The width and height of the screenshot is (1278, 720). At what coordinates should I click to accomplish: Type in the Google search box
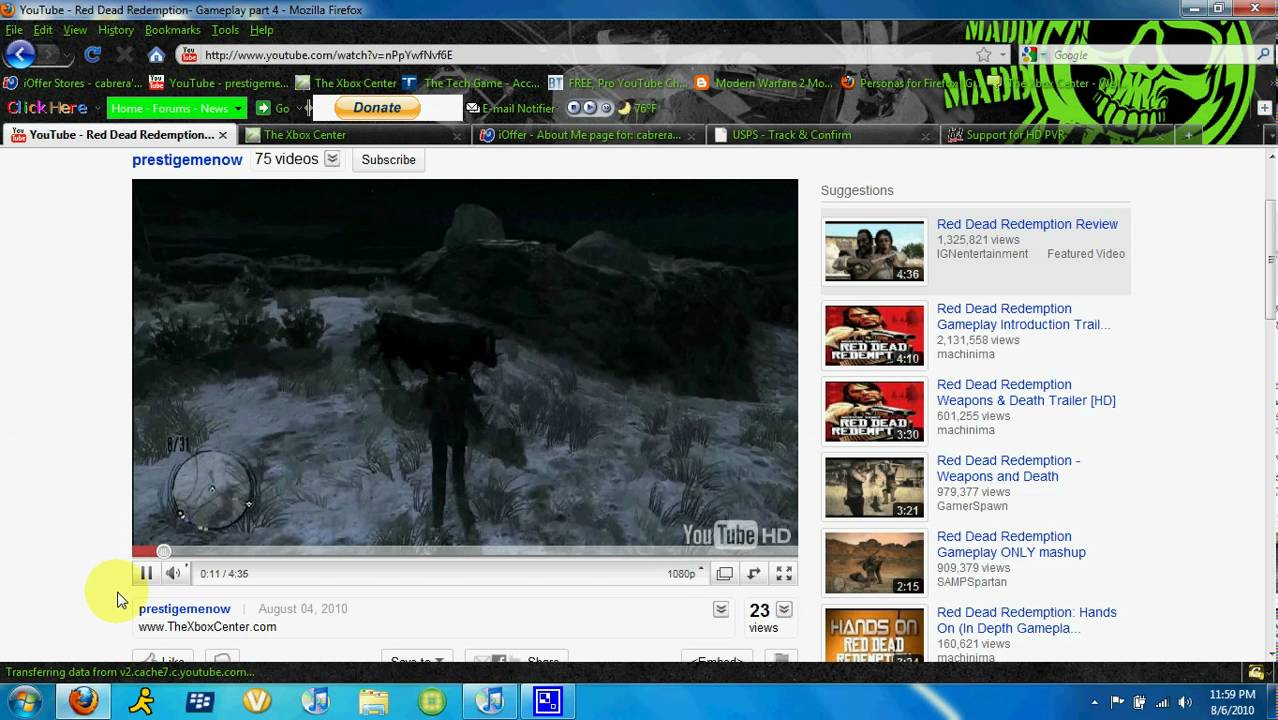point(1150,55)
